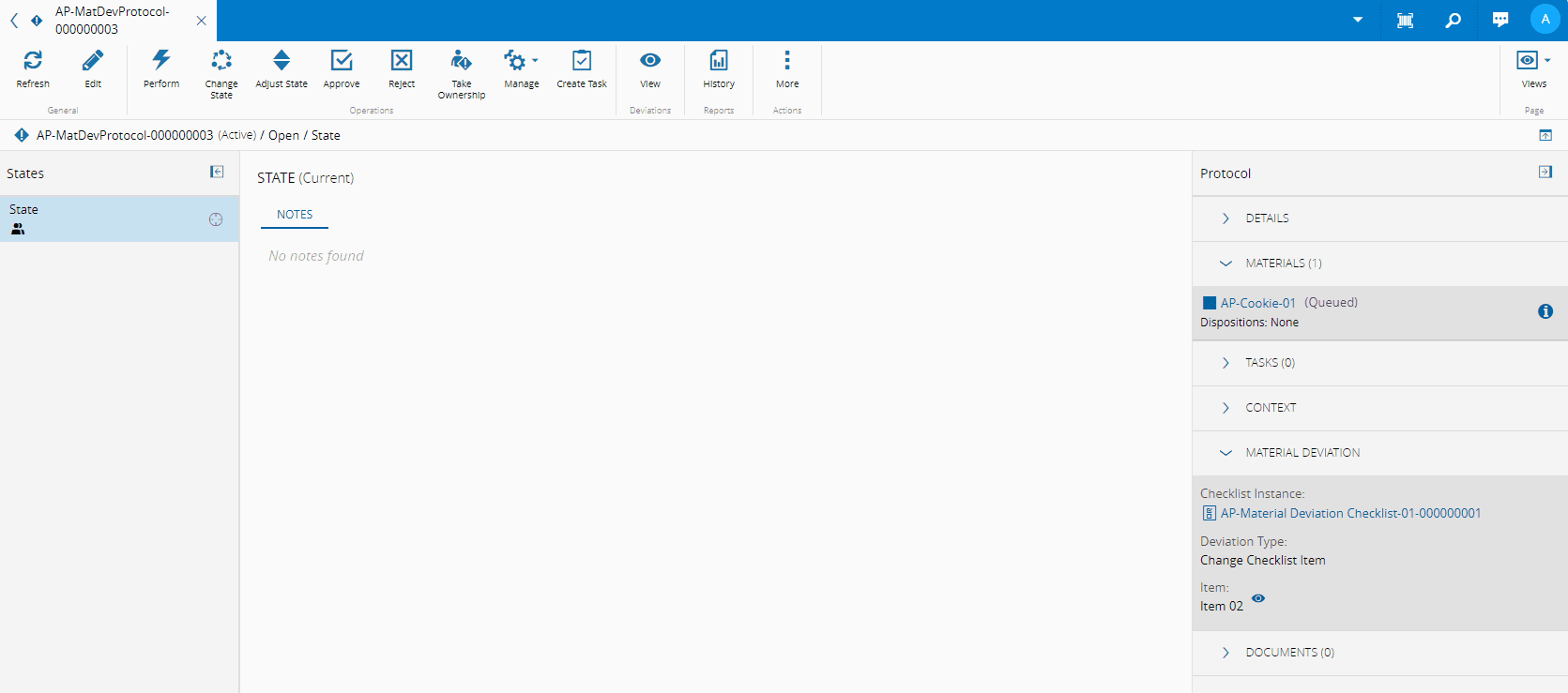The image size is (1568, 693).
Task: Open the AP-Material Deviation Checklist-01-000000001 link
Action: point(1350,513)
